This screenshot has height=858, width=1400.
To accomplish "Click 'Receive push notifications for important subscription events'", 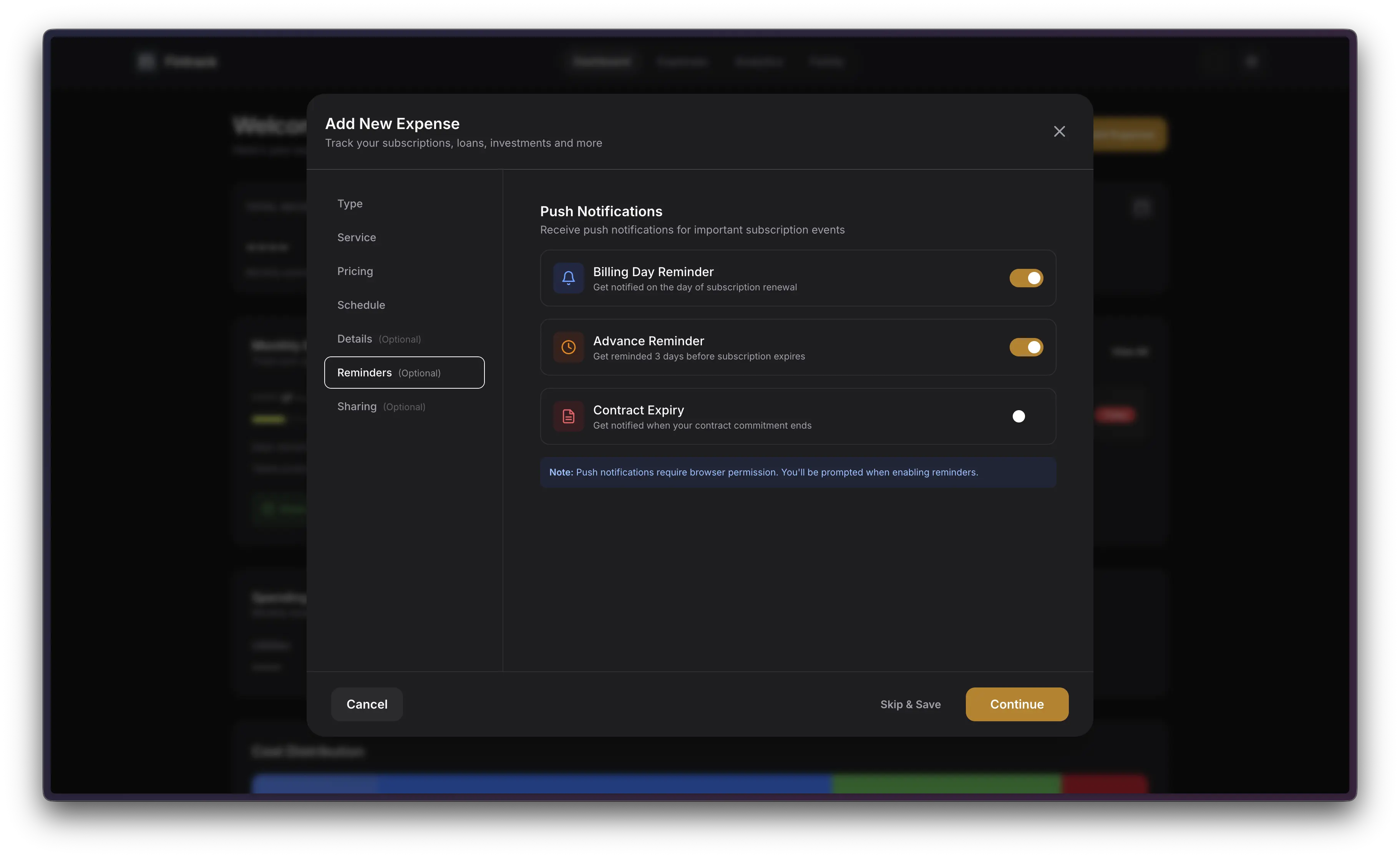I will click(692, 229).
